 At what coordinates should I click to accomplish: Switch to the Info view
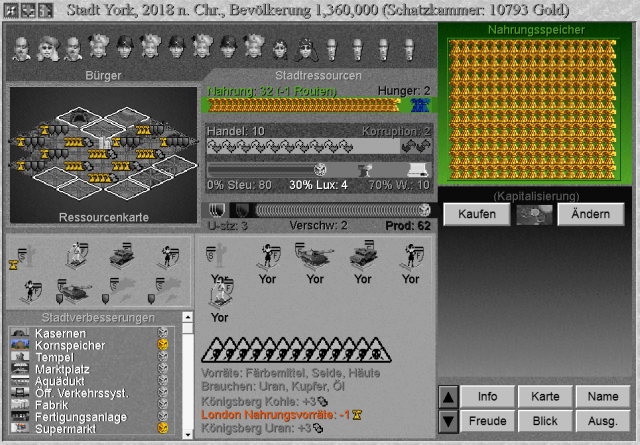click(487, 397)
